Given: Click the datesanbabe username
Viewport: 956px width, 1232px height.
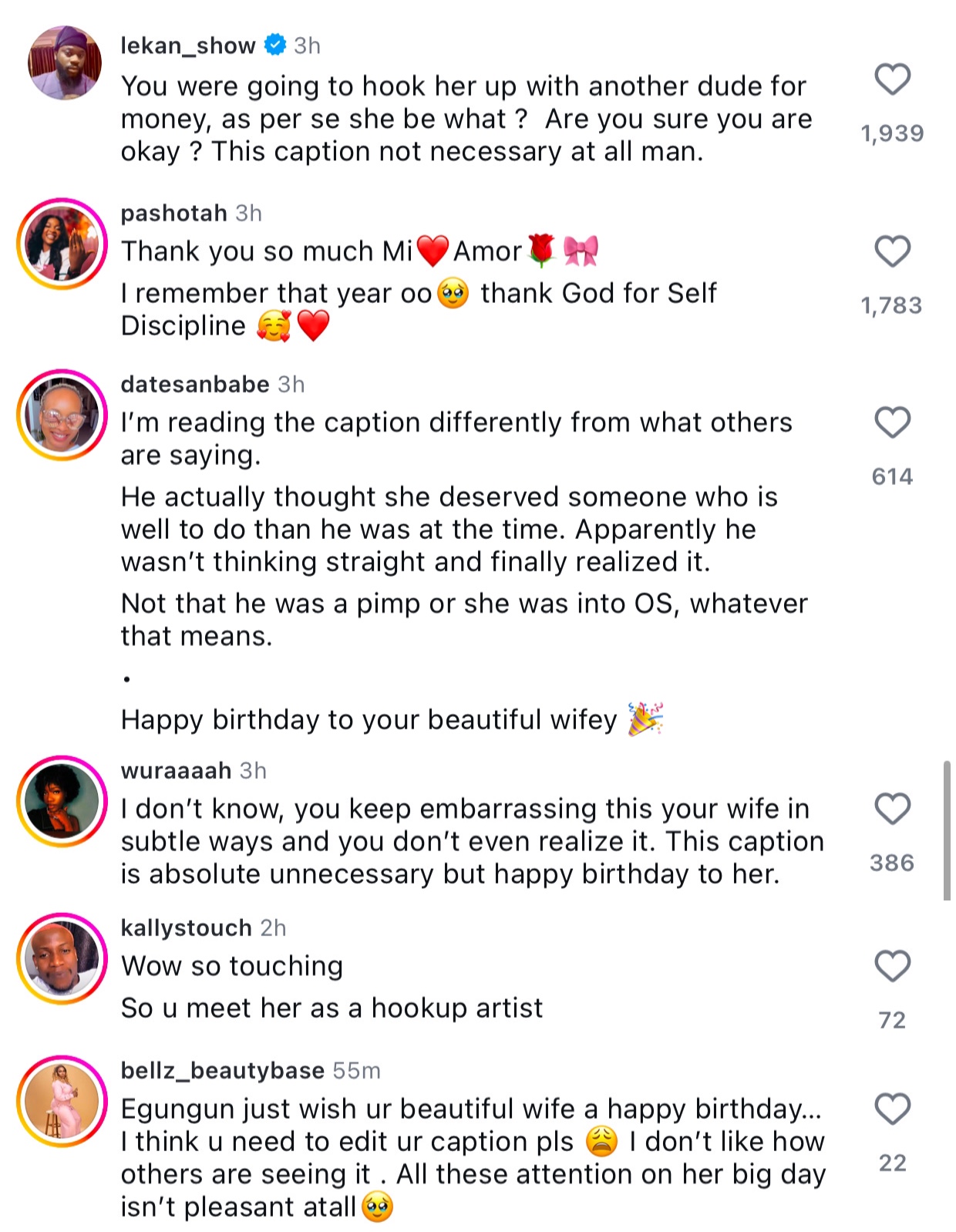Looking at the screenshot, I should [195, 384].
